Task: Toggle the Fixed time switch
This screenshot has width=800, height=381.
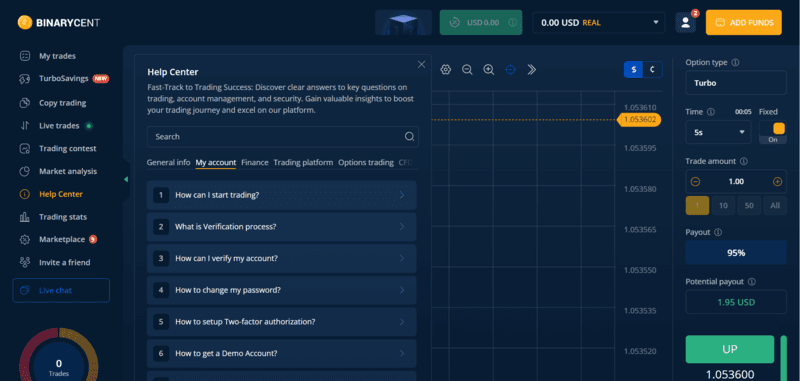Action: point(773,132)
